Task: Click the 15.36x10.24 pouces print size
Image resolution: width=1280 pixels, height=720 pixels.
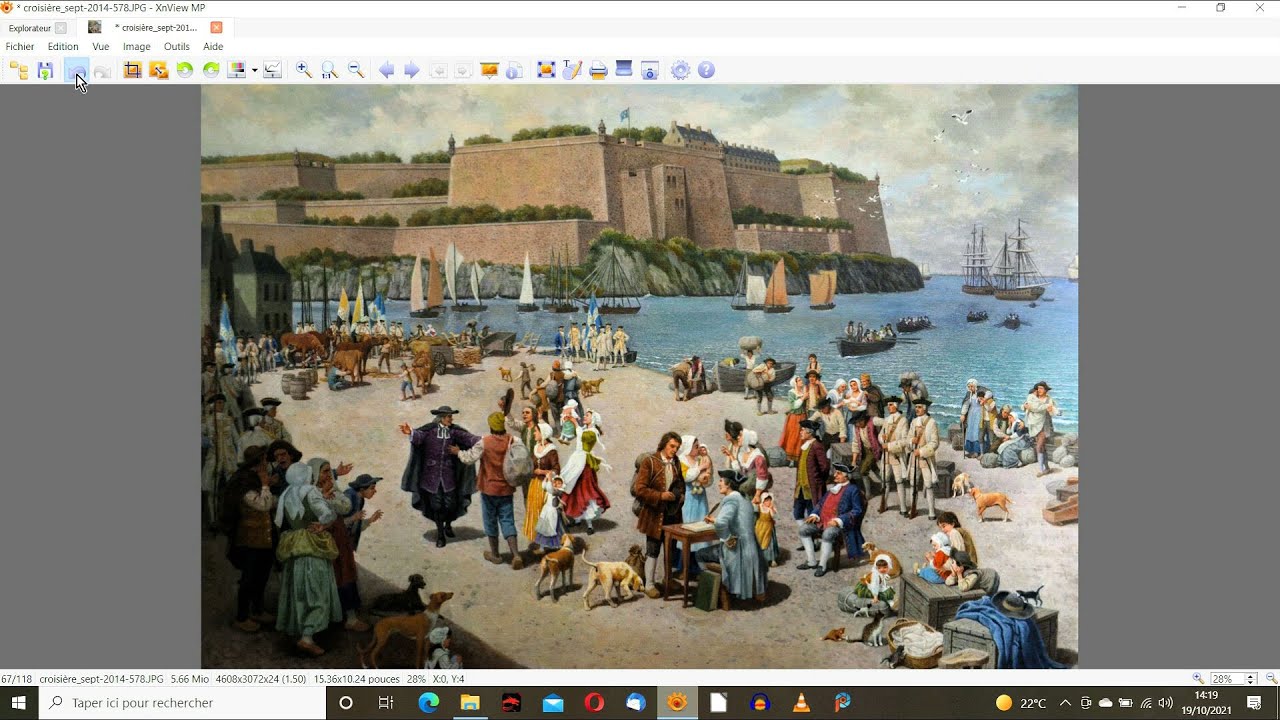Action: tap(357, 679)
